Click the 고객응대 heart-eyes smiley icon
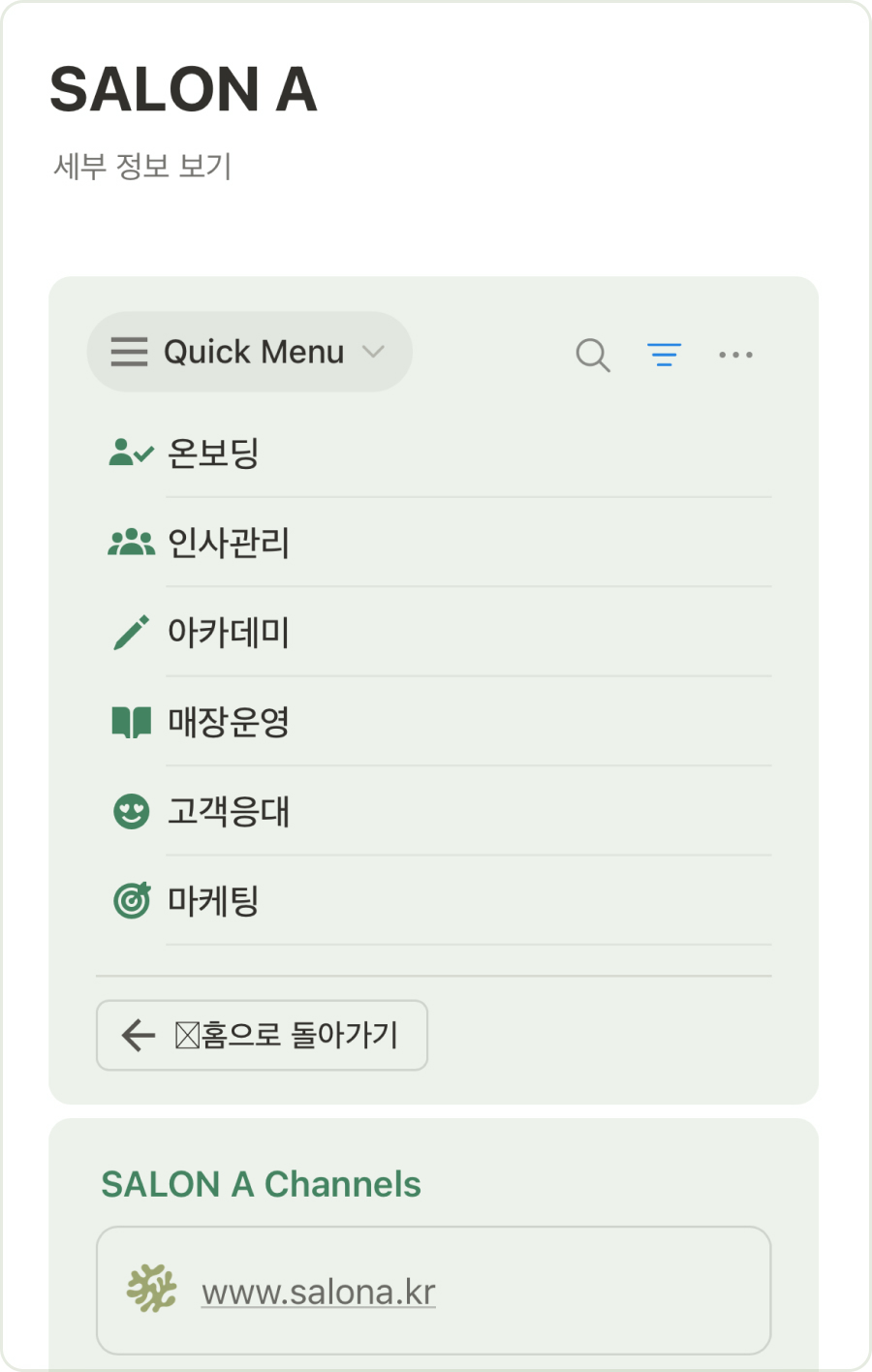Image resolution: width=872 pixels, height=1372 pixels. 131,811
